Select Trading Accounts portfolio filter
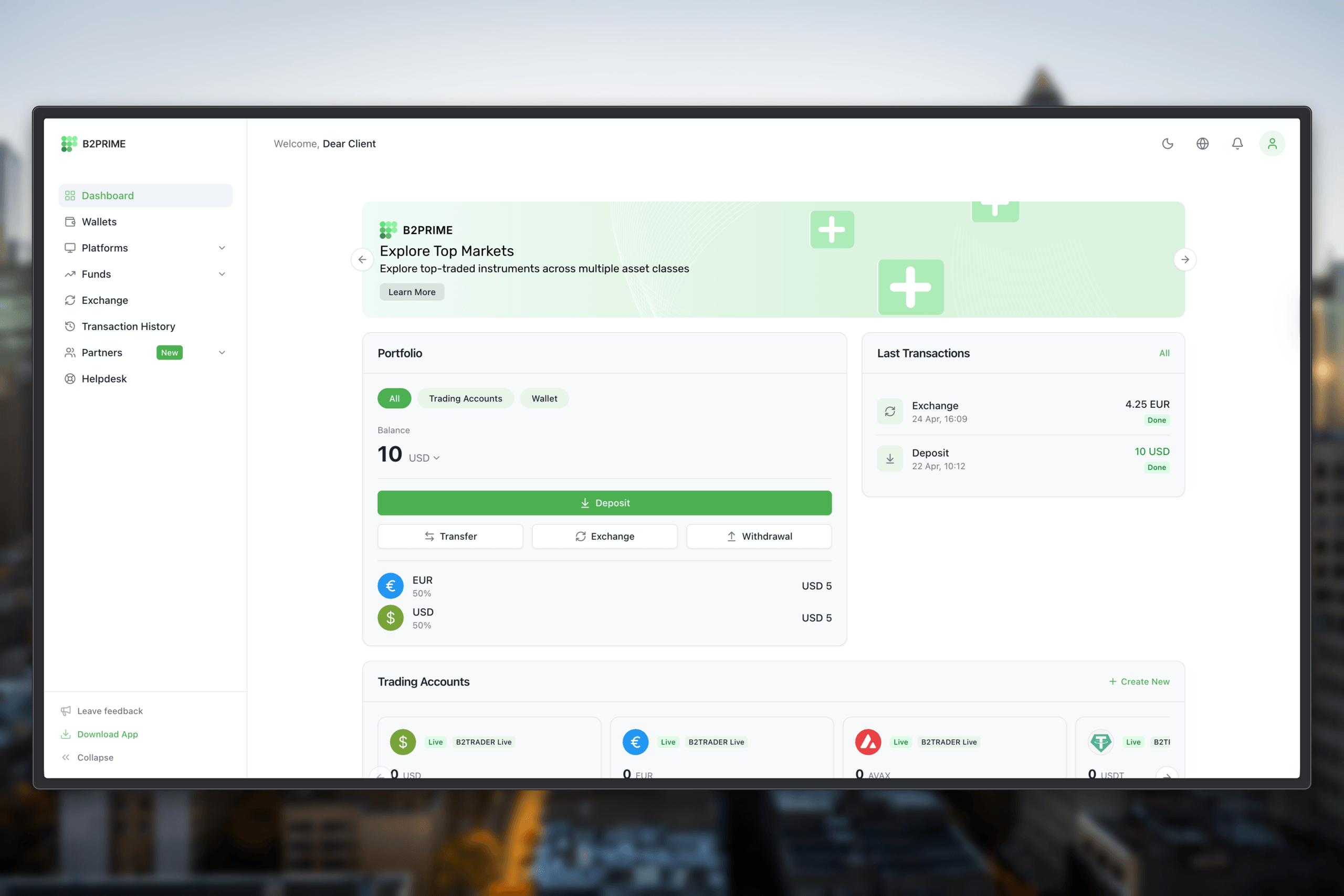Image resolution: width=1344 pixels, height=896 pixels. click(465, 398)
